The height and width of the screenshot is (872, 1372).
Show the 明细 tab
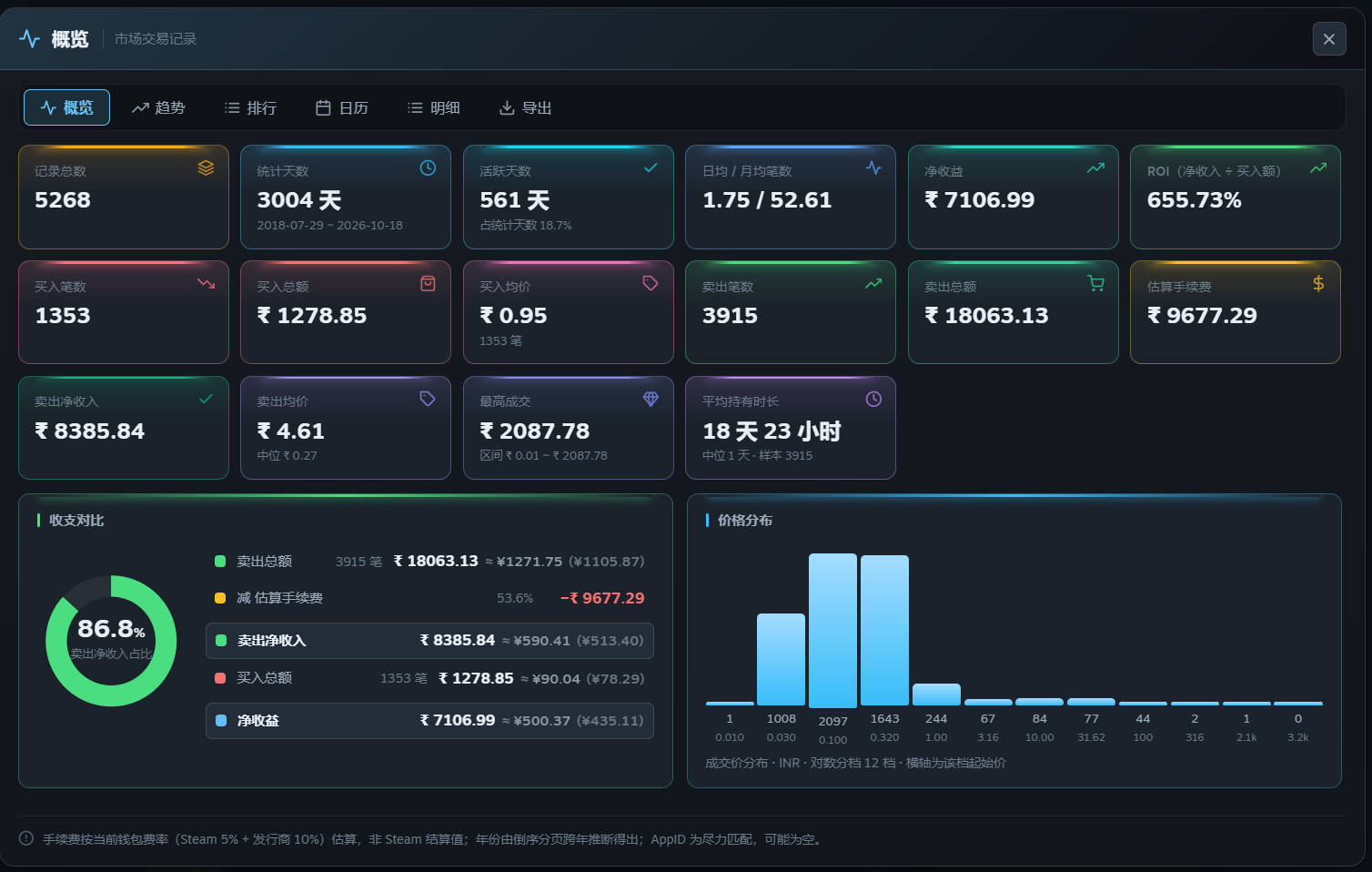pos(433,107)
